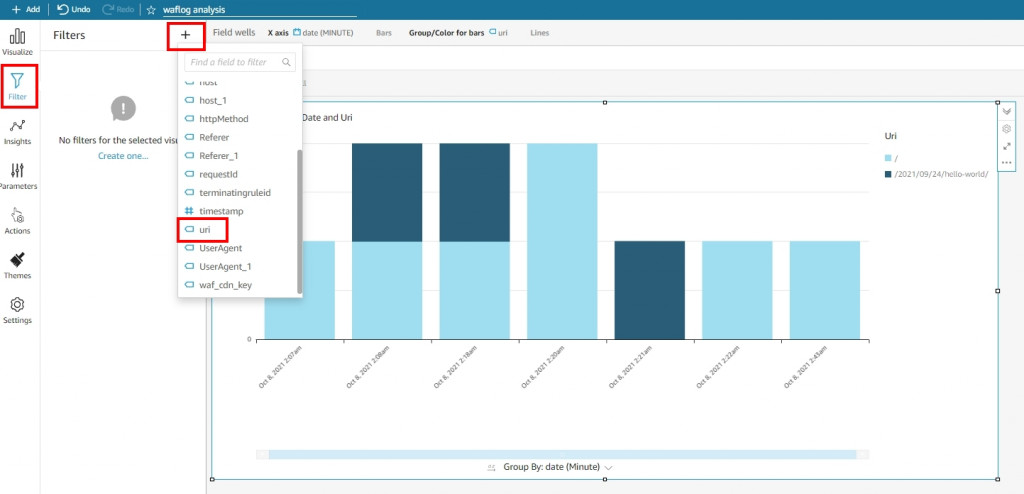This screenshot has width=1024, height=494.
Task: Click the Undo button
Action: click(x=74, y=10)
